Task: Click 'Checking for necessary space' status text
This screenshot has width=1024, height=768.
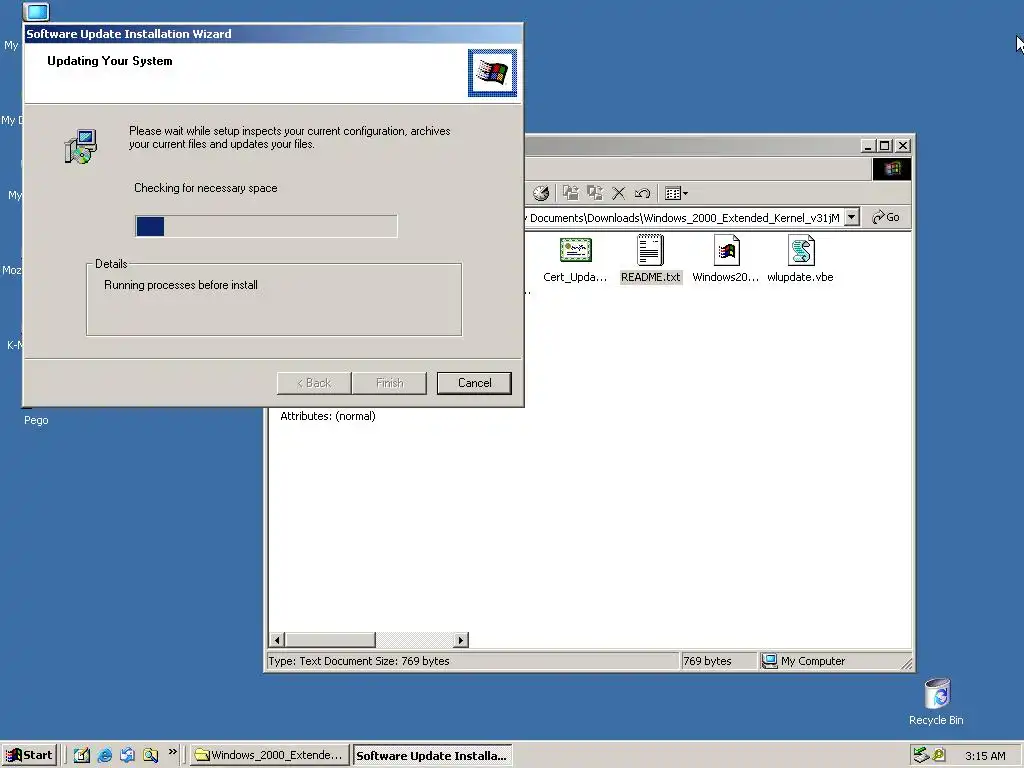Action: click(206, 188)
